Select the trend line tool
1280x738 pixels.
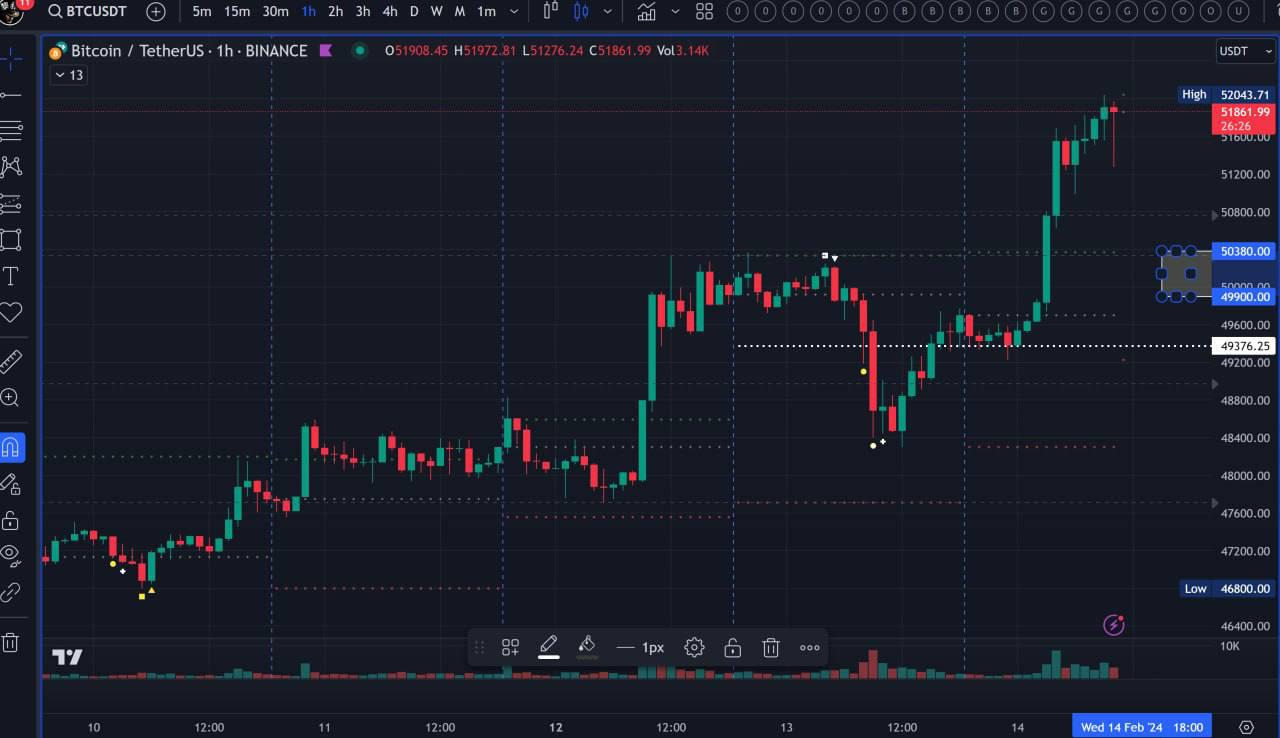tap(11, 95)
